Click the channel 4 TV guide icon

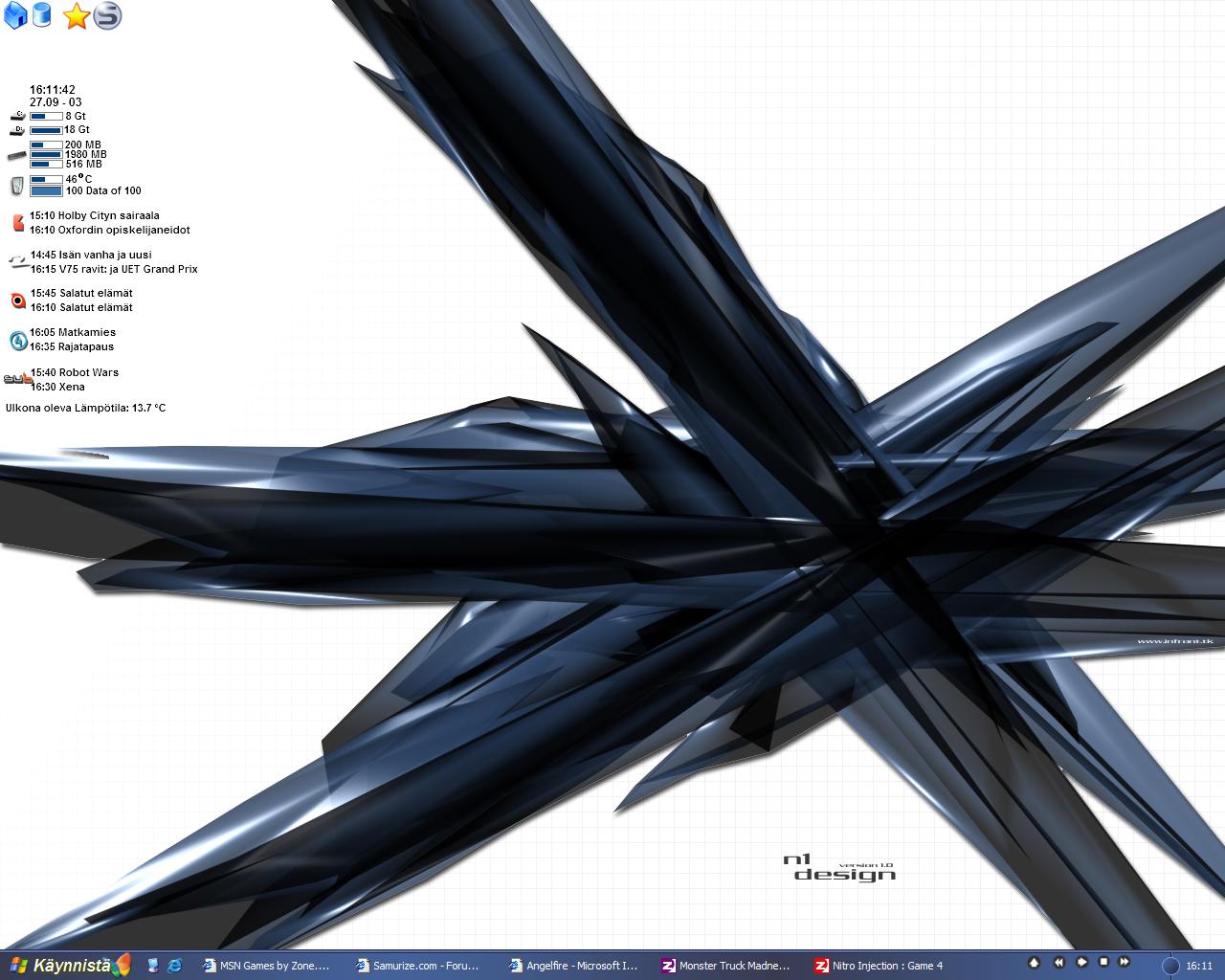coord(18,340)
